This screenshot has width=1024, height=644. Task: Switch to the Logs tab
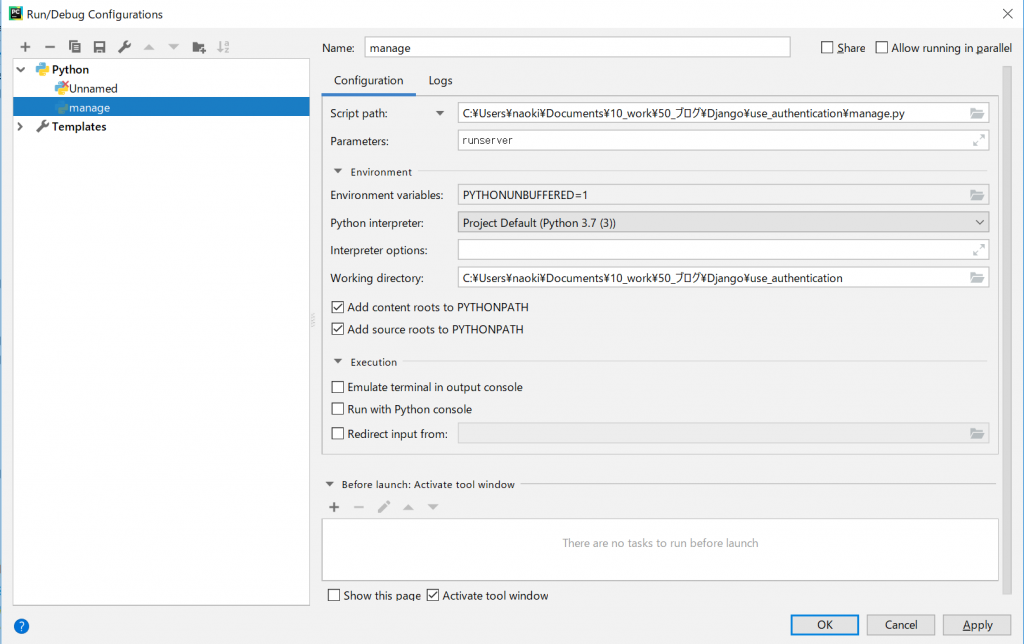coord(440,80)
